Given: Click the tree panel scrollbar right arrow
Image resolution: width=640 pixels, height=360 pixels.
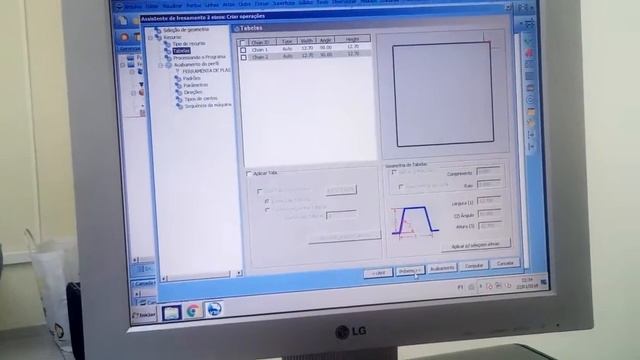Looking at the screenshot, I should coord(239,273).
